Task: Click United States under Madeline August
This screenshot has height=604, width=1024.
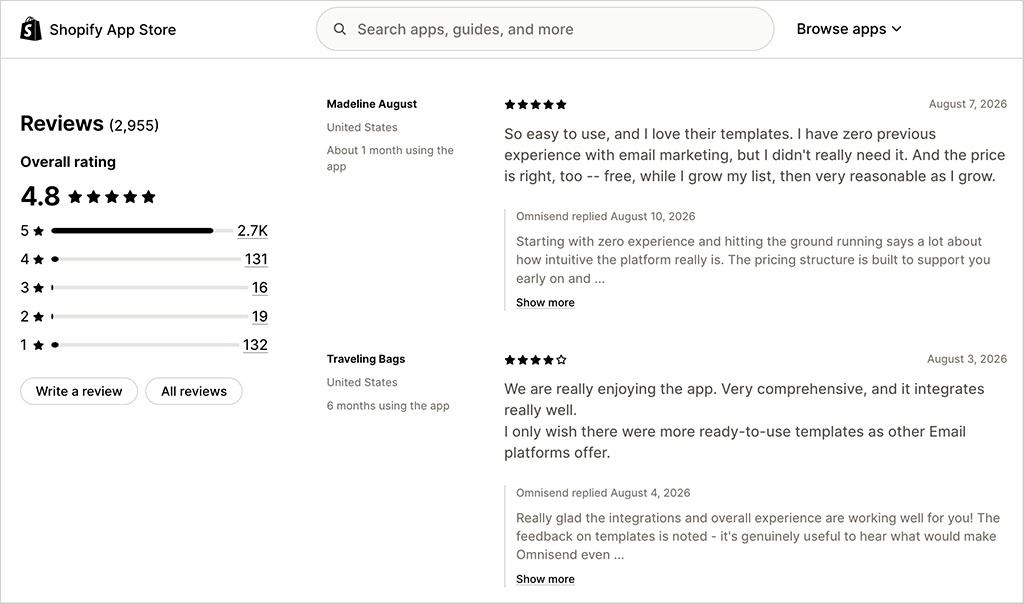Action: (x=362, y=127)
